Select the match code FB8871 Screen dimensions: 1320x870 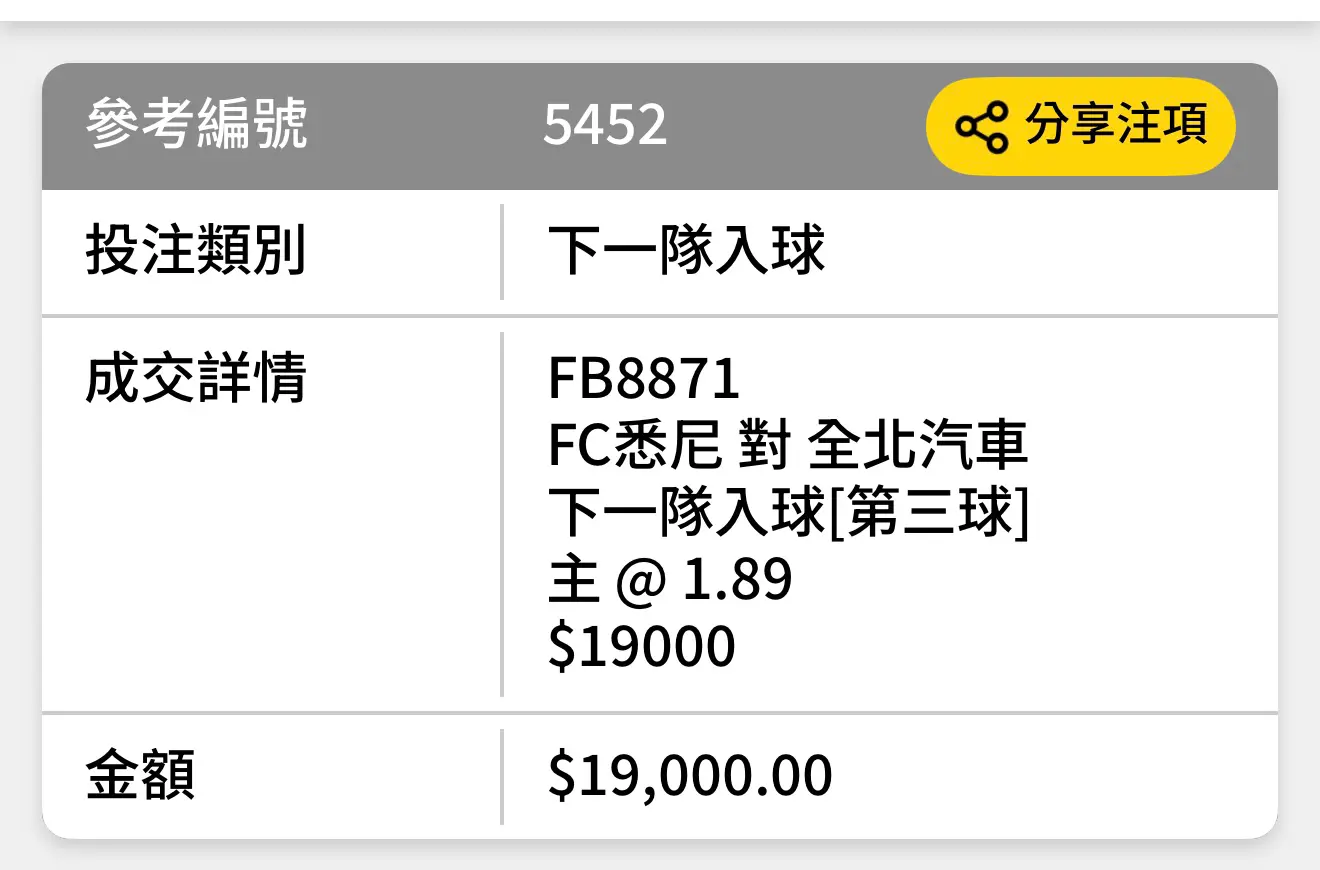[644, 380]
